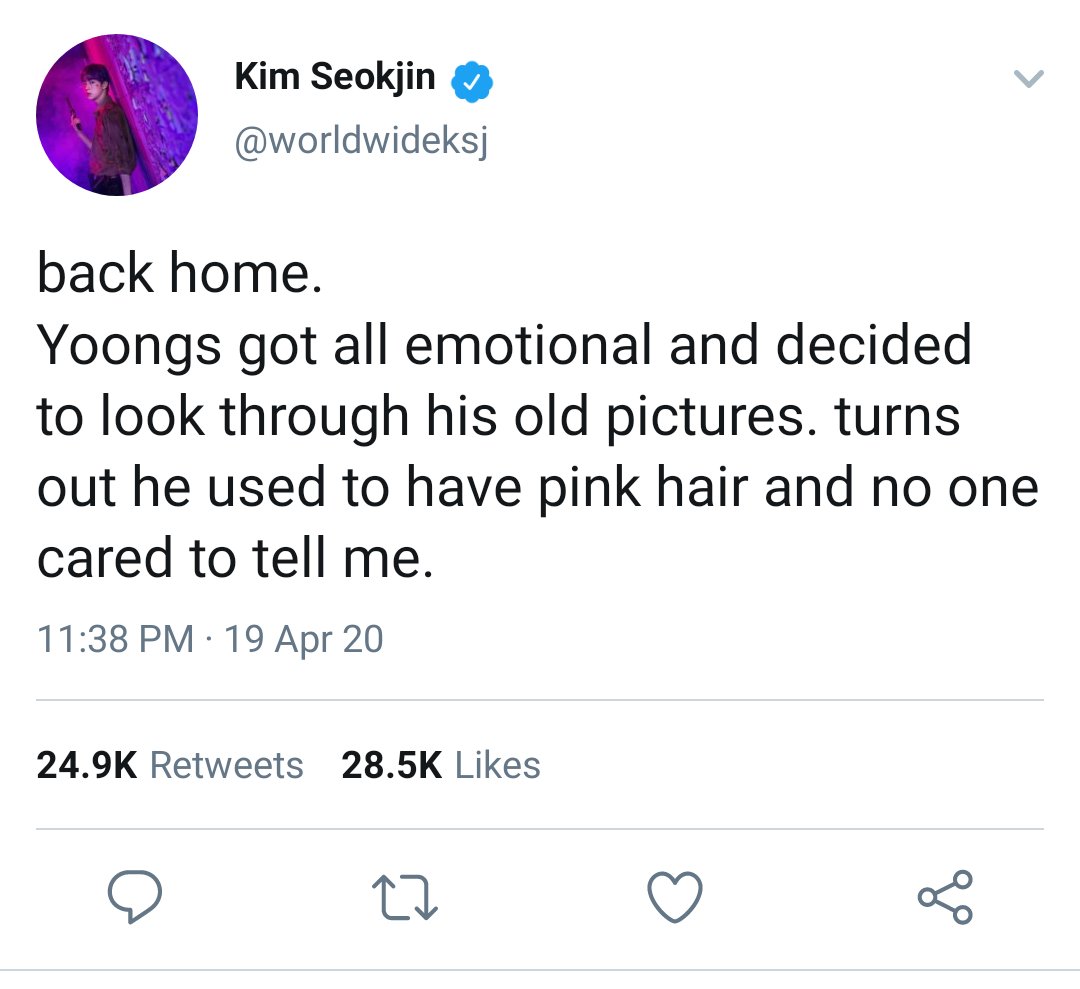Click the blue verified badge

[472, 82]
